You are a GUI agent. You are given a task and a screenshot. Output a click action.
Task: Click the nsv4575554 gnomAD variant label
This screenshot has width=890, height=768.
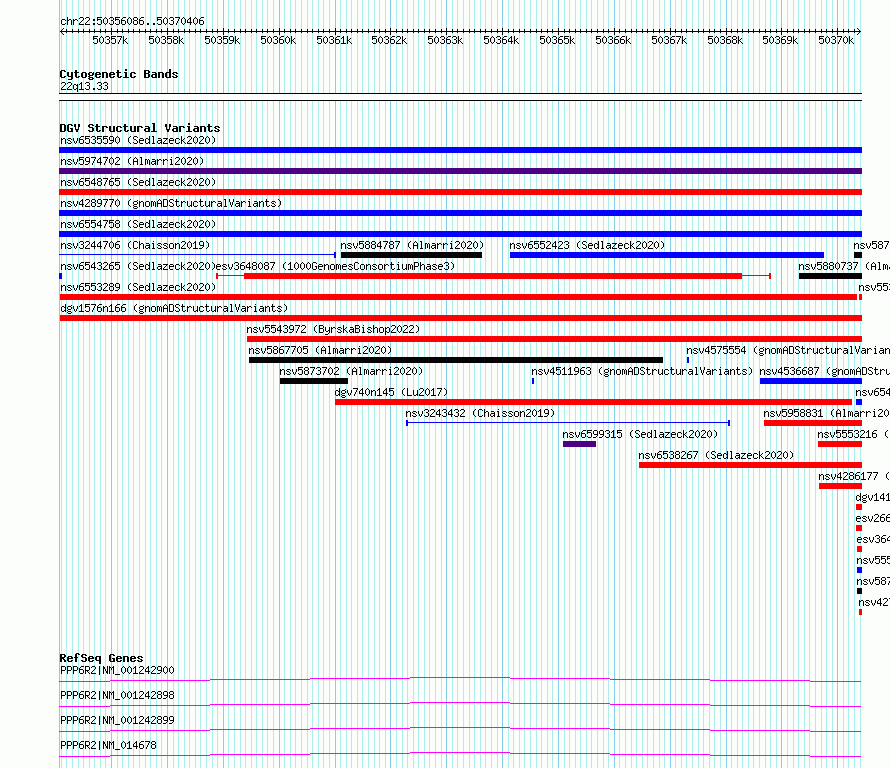click(788, 350)
